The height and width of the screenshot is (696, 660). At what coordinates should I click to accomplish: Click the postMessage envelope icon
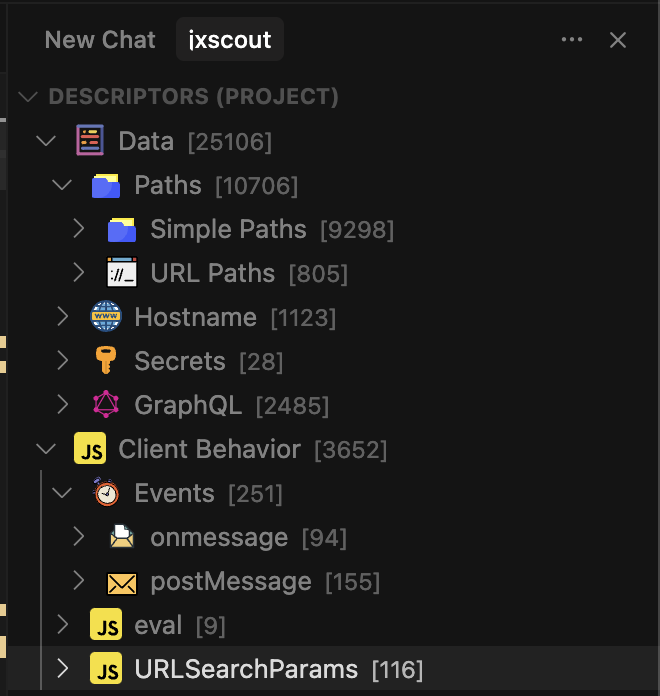pos(122,581)
